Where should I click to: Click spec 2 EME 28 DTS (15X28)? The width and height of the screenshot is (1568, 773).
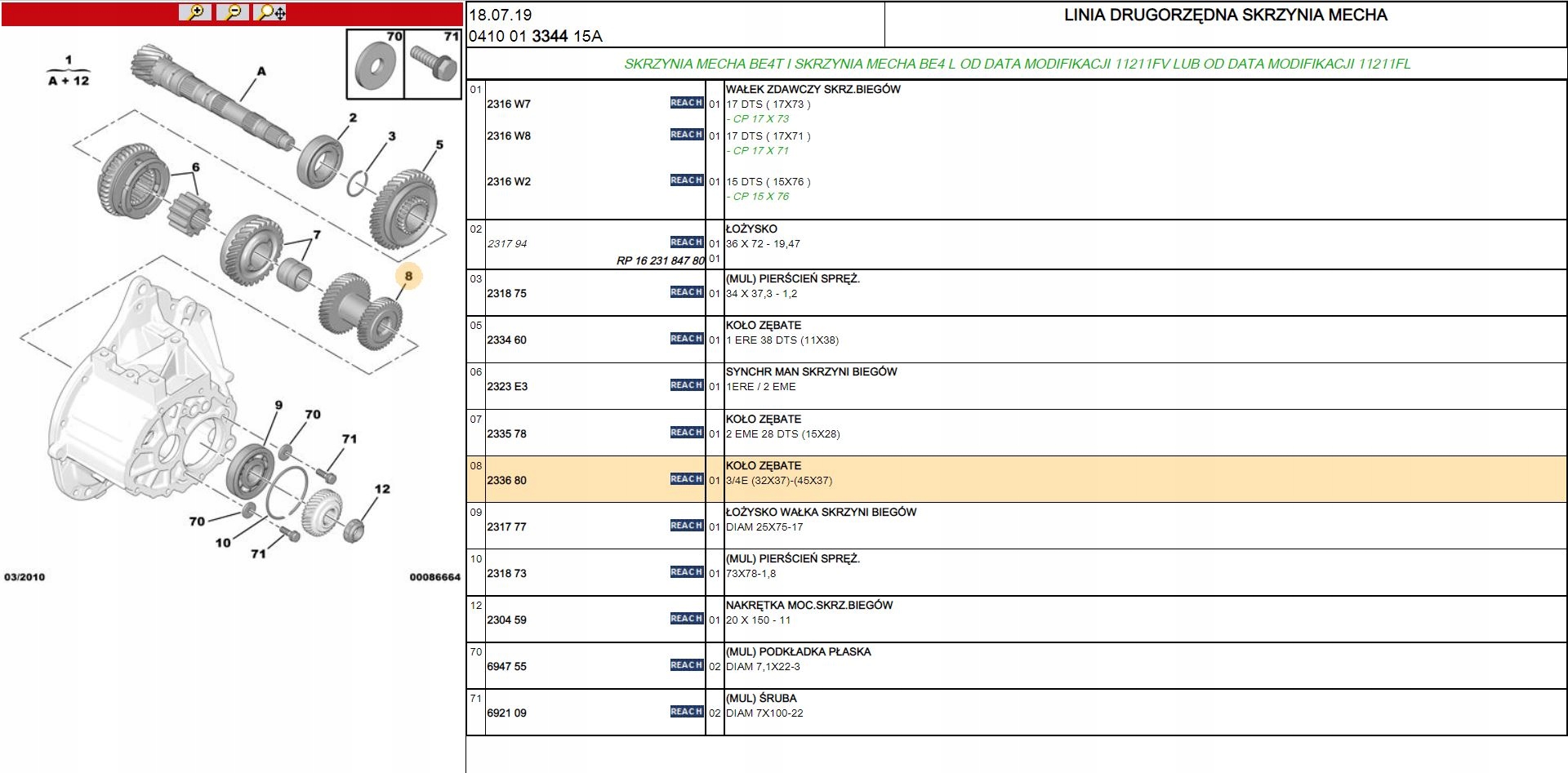click(783, 433)
